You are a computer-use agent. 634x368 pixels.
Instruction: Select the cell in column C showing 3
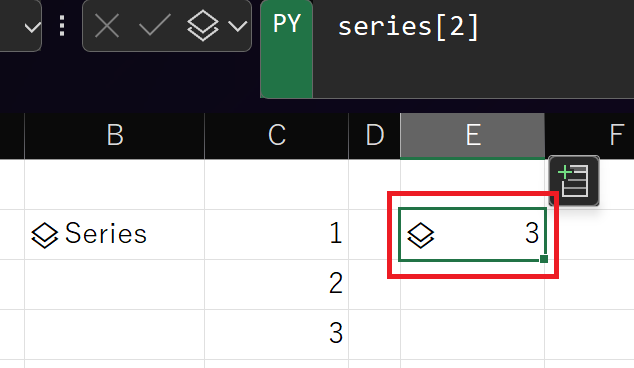[x=277, y=334]
